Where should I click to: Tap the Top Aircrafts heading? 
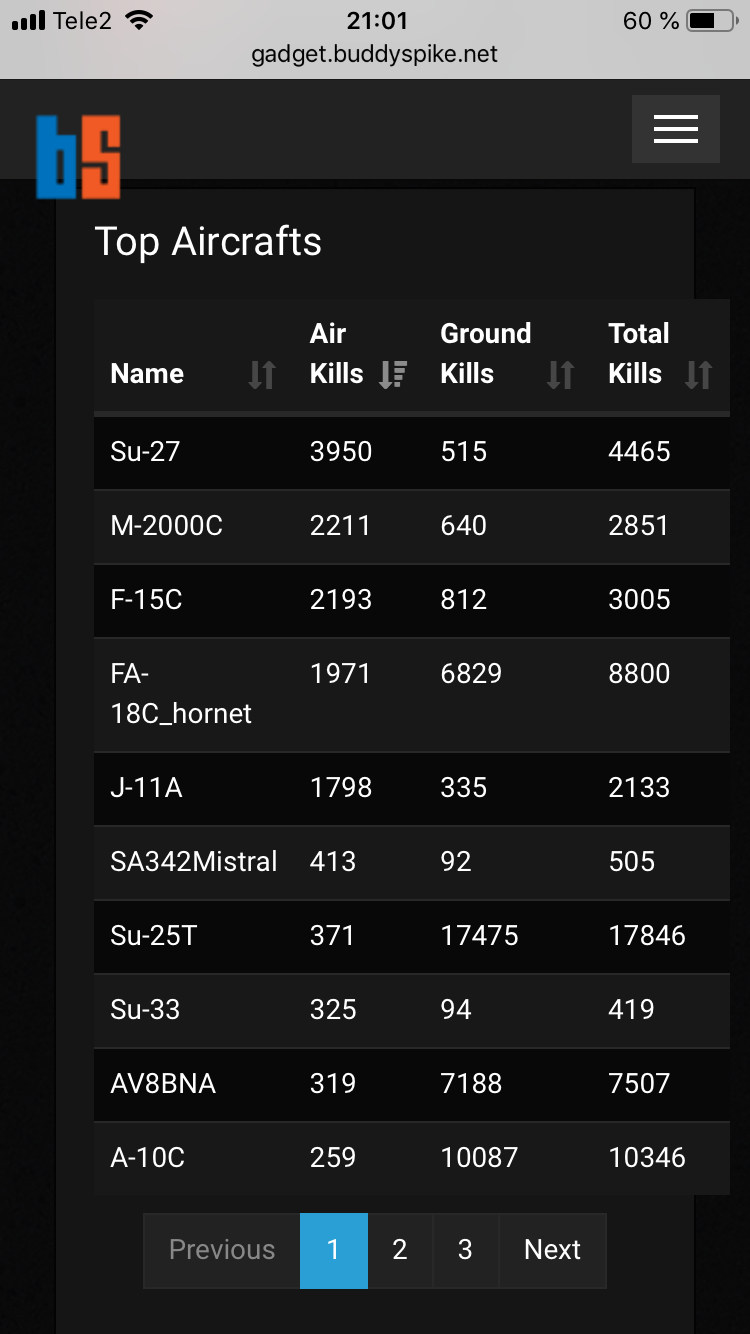pyautogui.click(x=208, y=242)
